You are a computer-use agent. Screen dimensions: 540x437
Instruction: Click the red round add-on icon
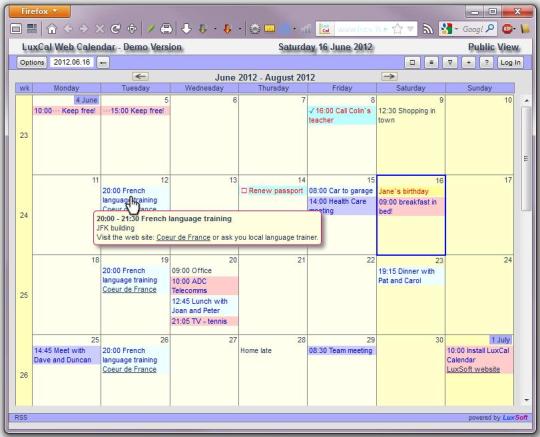pyautogui.click(x=507, y=29)
